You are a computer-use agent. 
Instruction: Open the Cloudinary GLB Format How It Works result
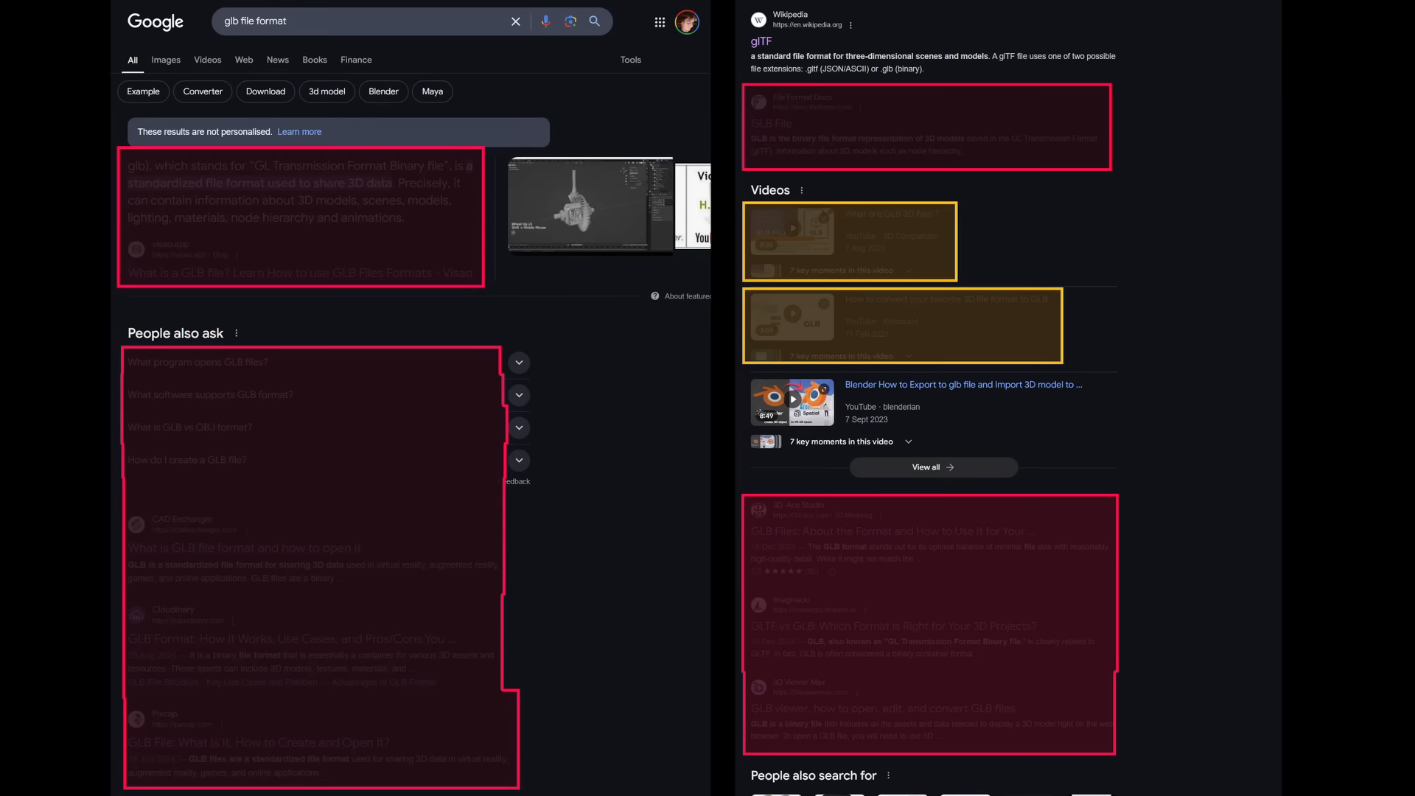[291, 638]
